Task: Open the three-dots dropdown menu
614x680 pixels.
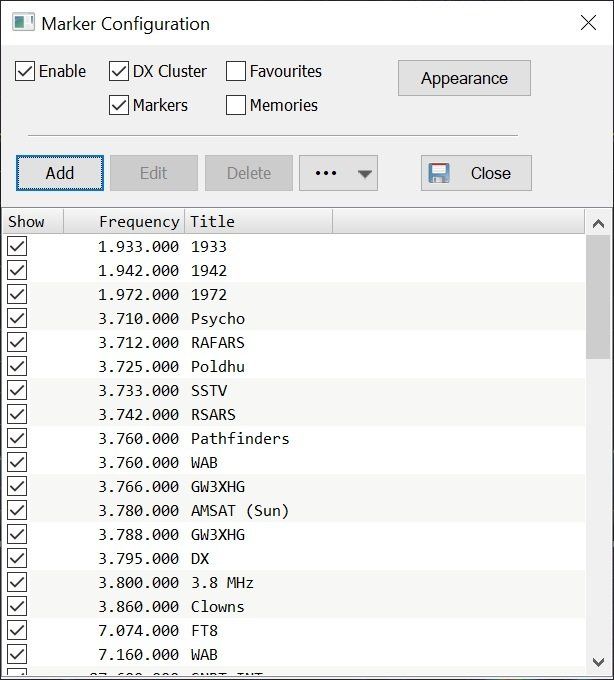Action: point(338,173)
